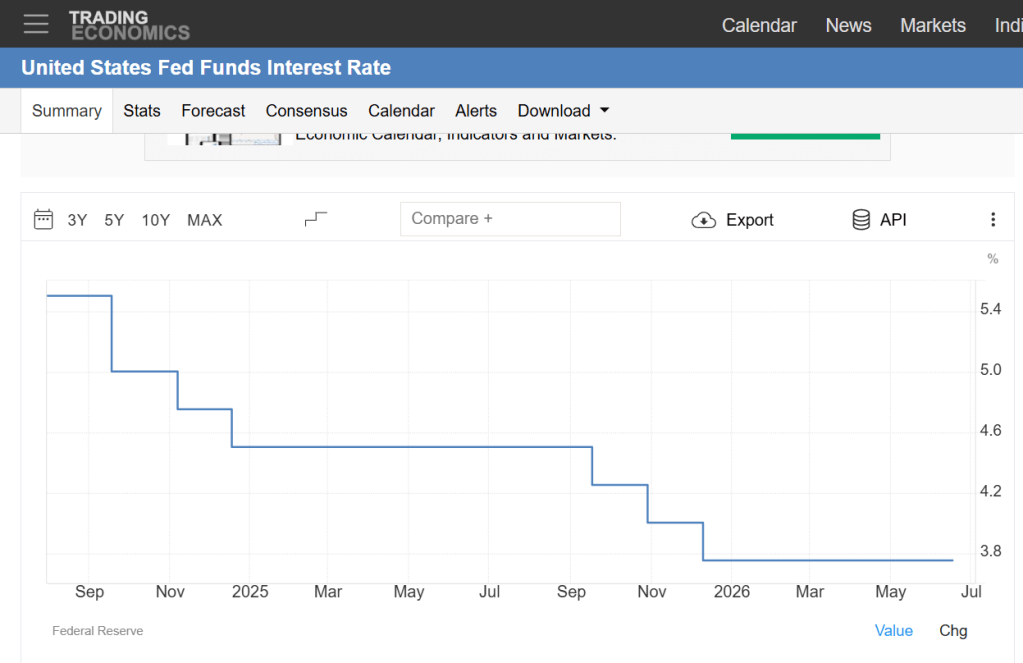Select the MAX time range
This screenshot has width=1023, height=663.
pyautogui.click(x=205, y=221)
